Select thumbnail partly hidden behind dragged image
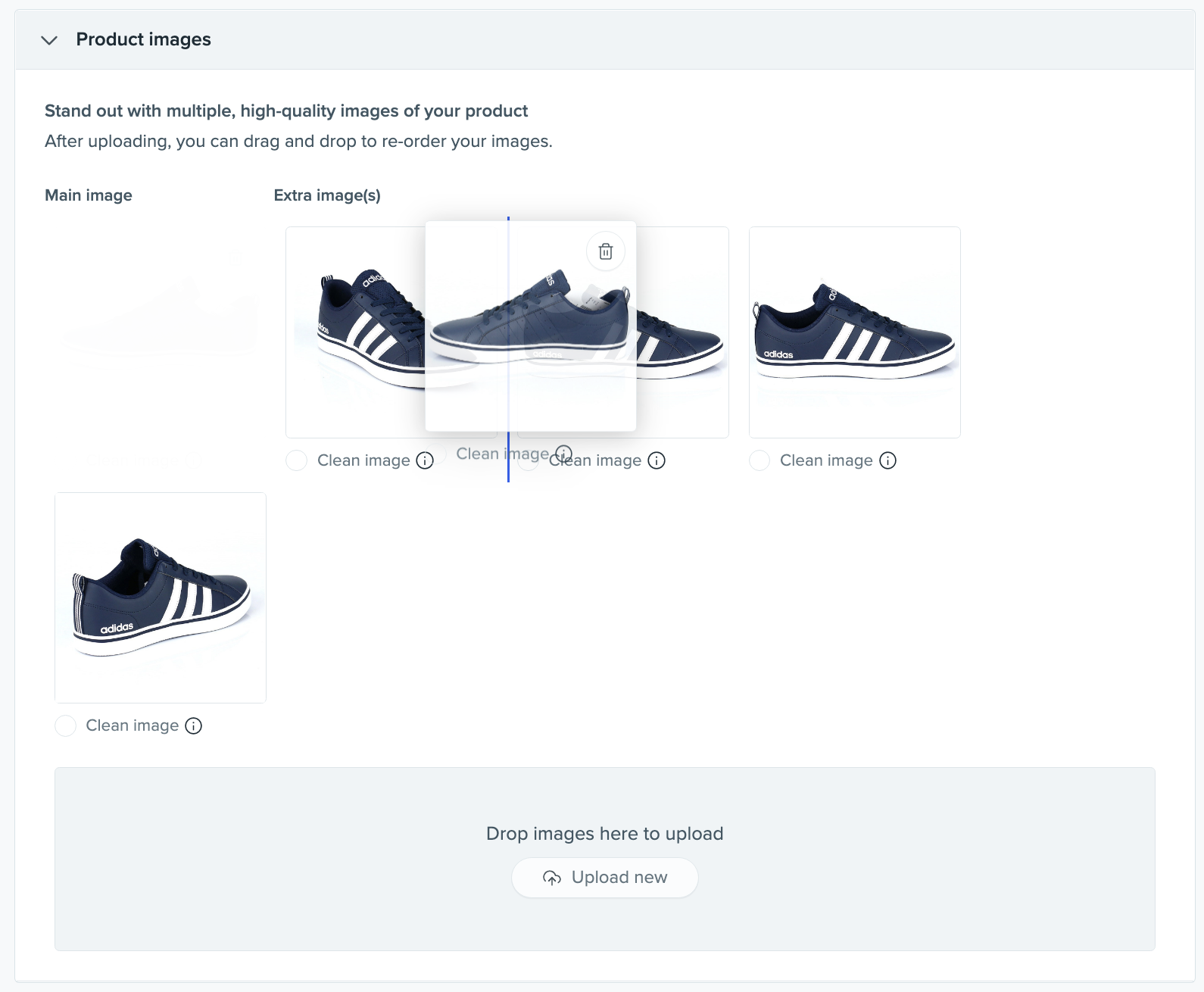This screenshot has height=992, width=1204. (x=682, y=333)
